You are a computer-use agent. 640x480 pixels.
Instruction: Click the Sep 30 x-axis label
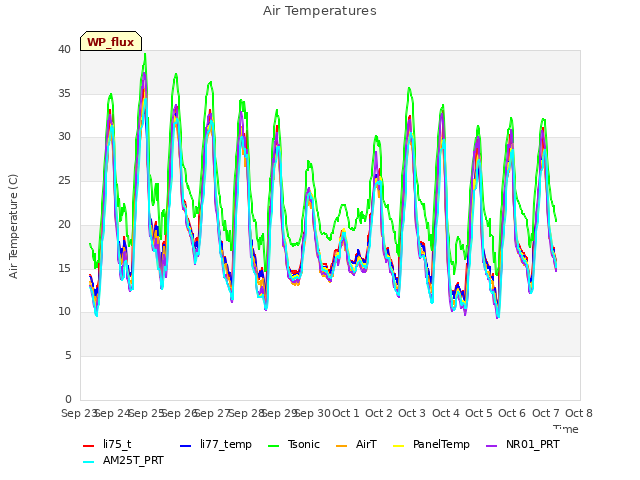(x=312, y=413)
